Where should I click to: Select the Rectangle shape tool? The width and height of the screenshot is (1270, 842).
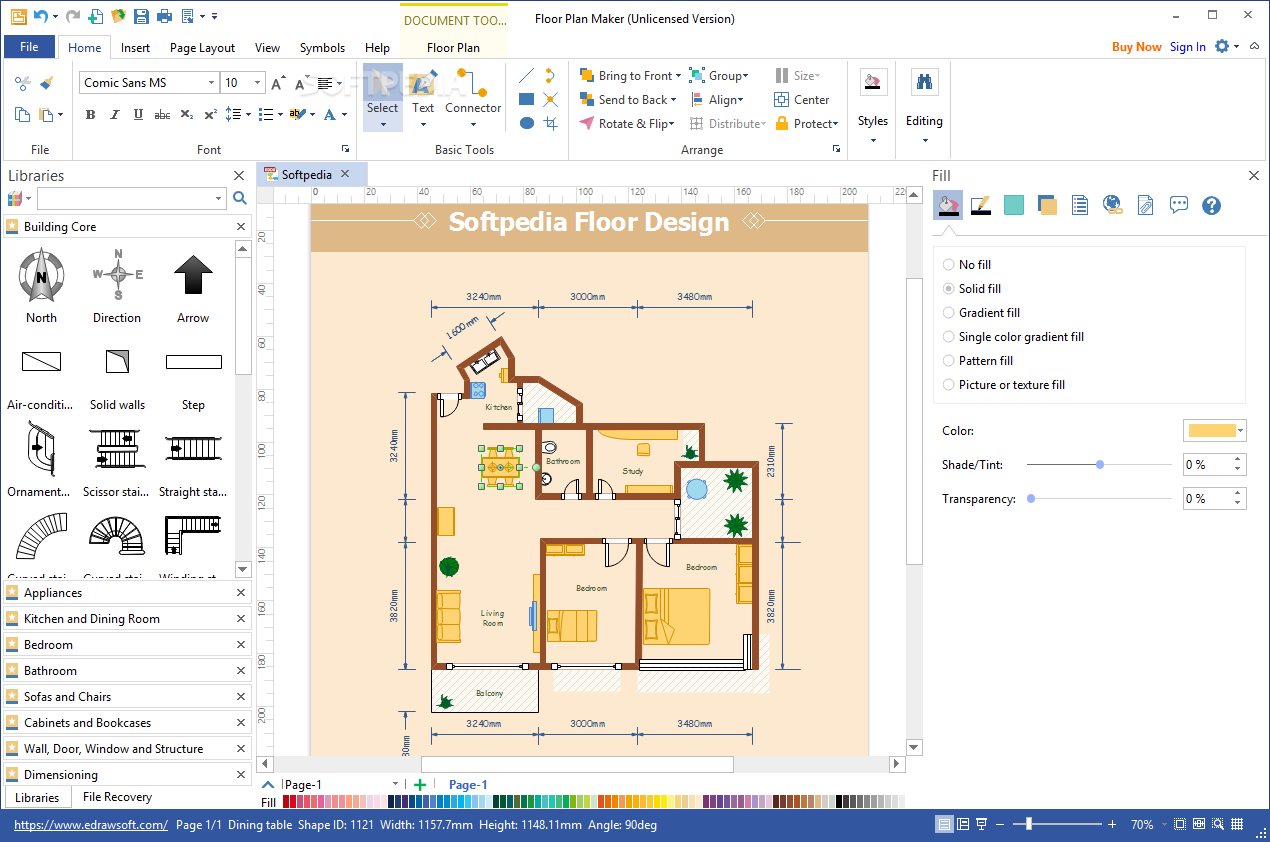[526, 99]
